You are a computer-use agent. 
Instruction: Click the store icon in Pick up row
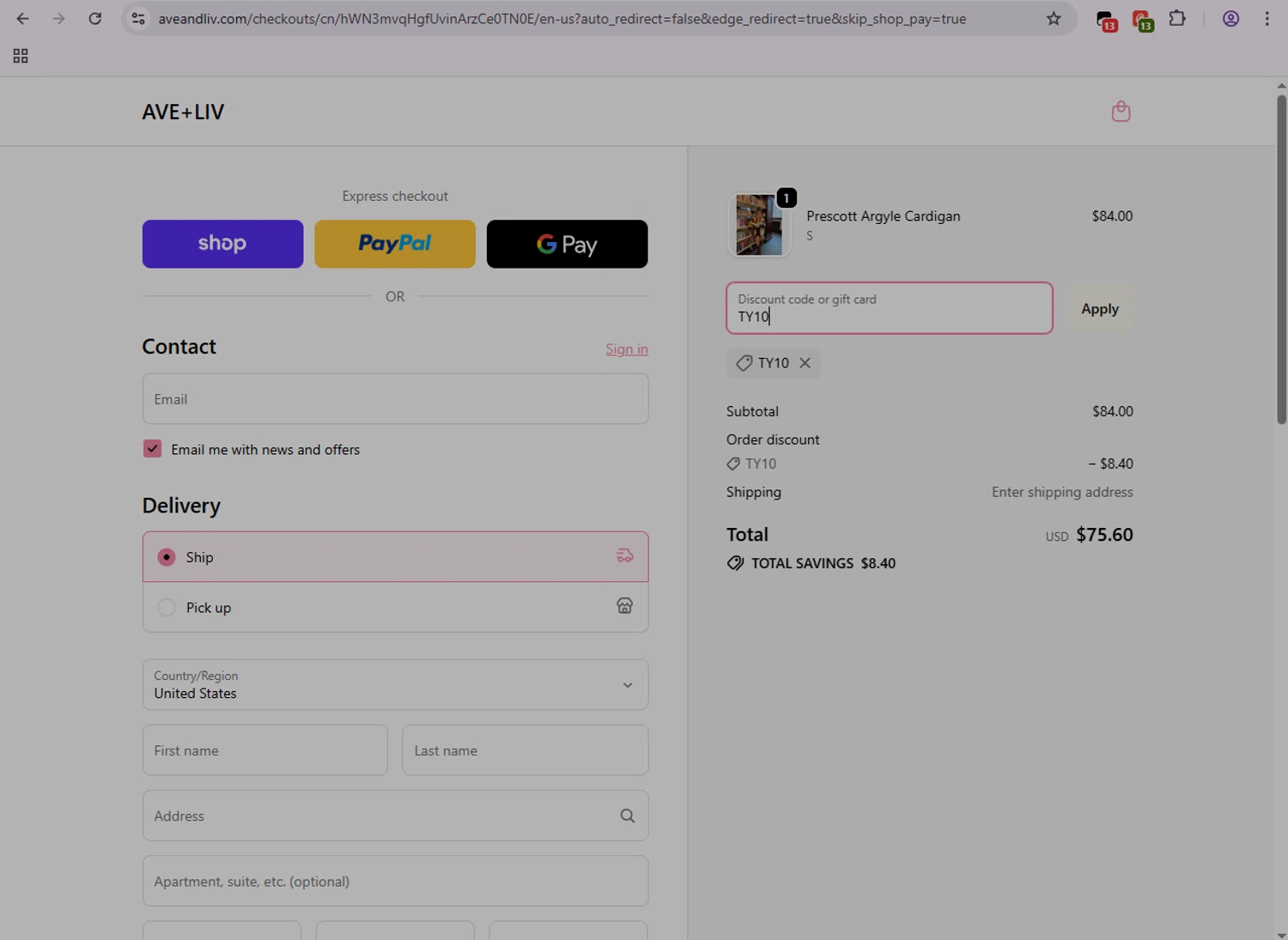tap(624, 606)
